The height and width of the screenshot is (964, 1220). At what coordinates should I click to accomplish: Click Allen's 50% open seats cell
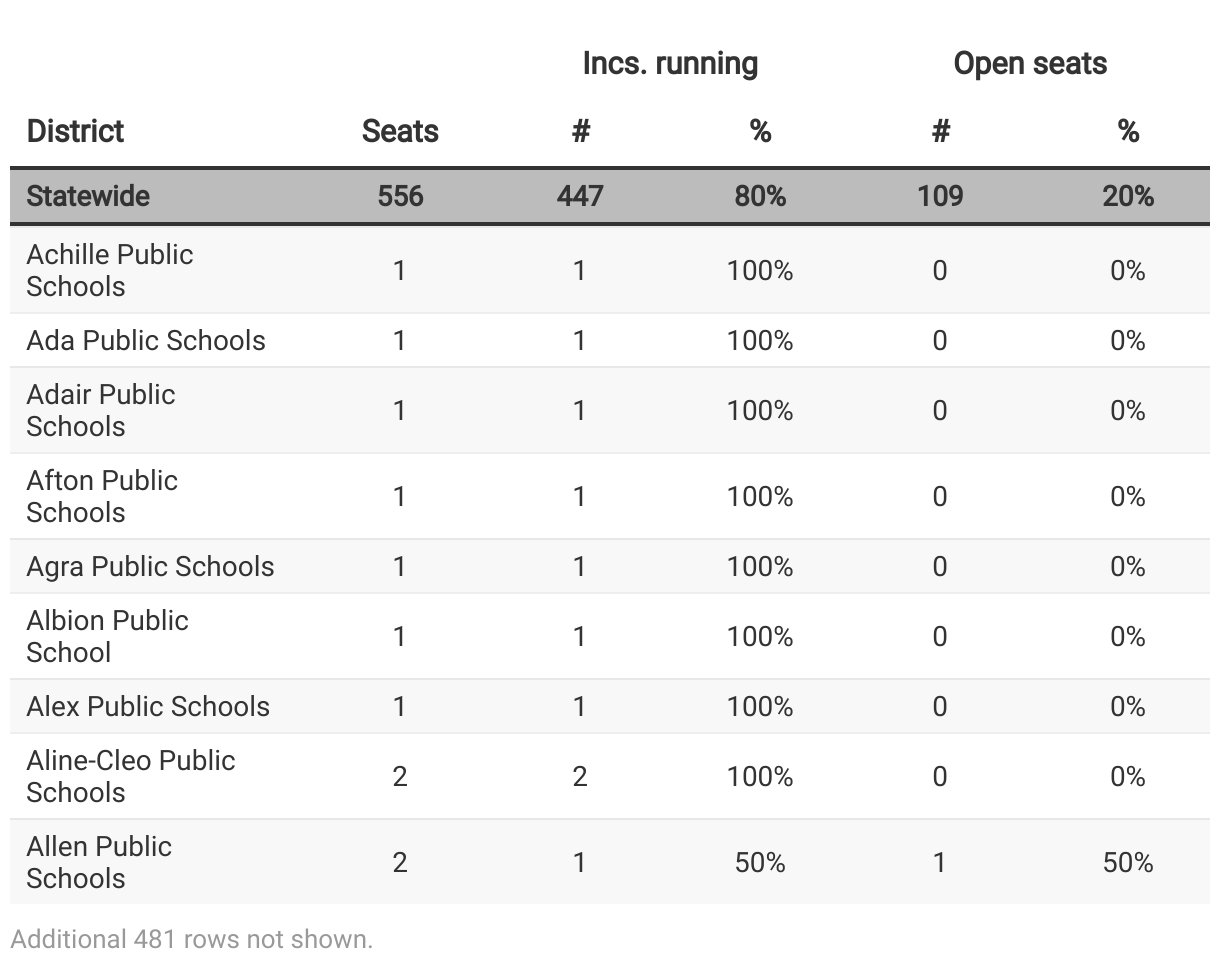tap(1128, 862)
